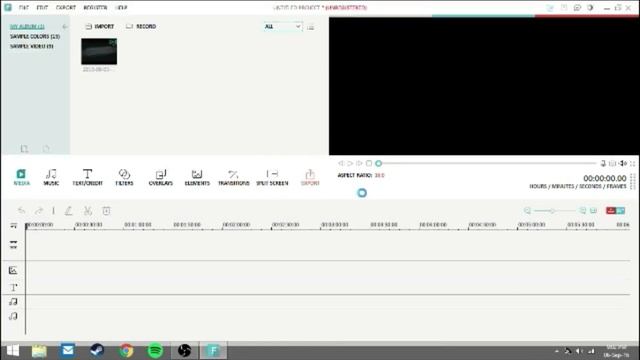Viewport: 640px width, 360px height.
Task: Click timeline ruler marker 00:02:00:00
Action: [236, 225]
